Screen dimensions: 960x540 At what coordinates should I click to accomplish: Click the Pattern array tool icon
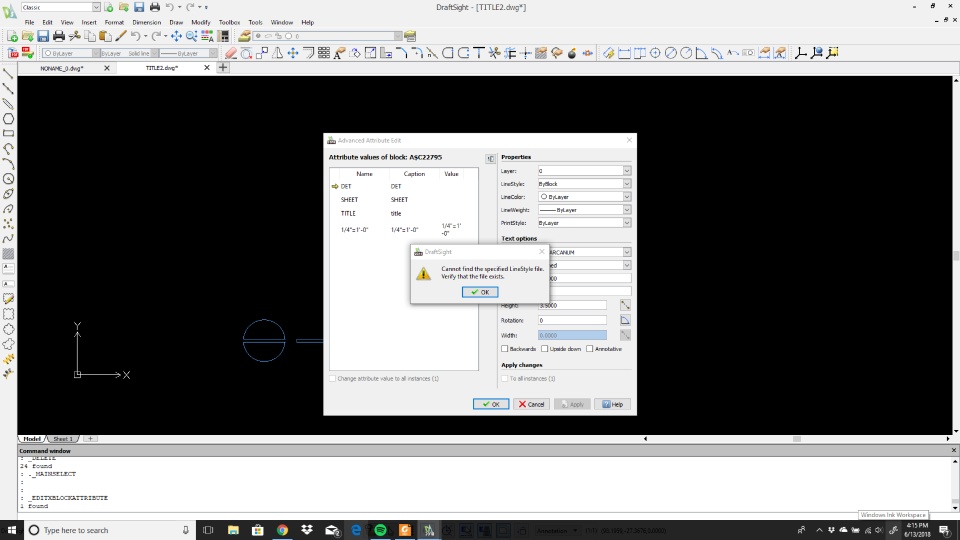[324, 53]
